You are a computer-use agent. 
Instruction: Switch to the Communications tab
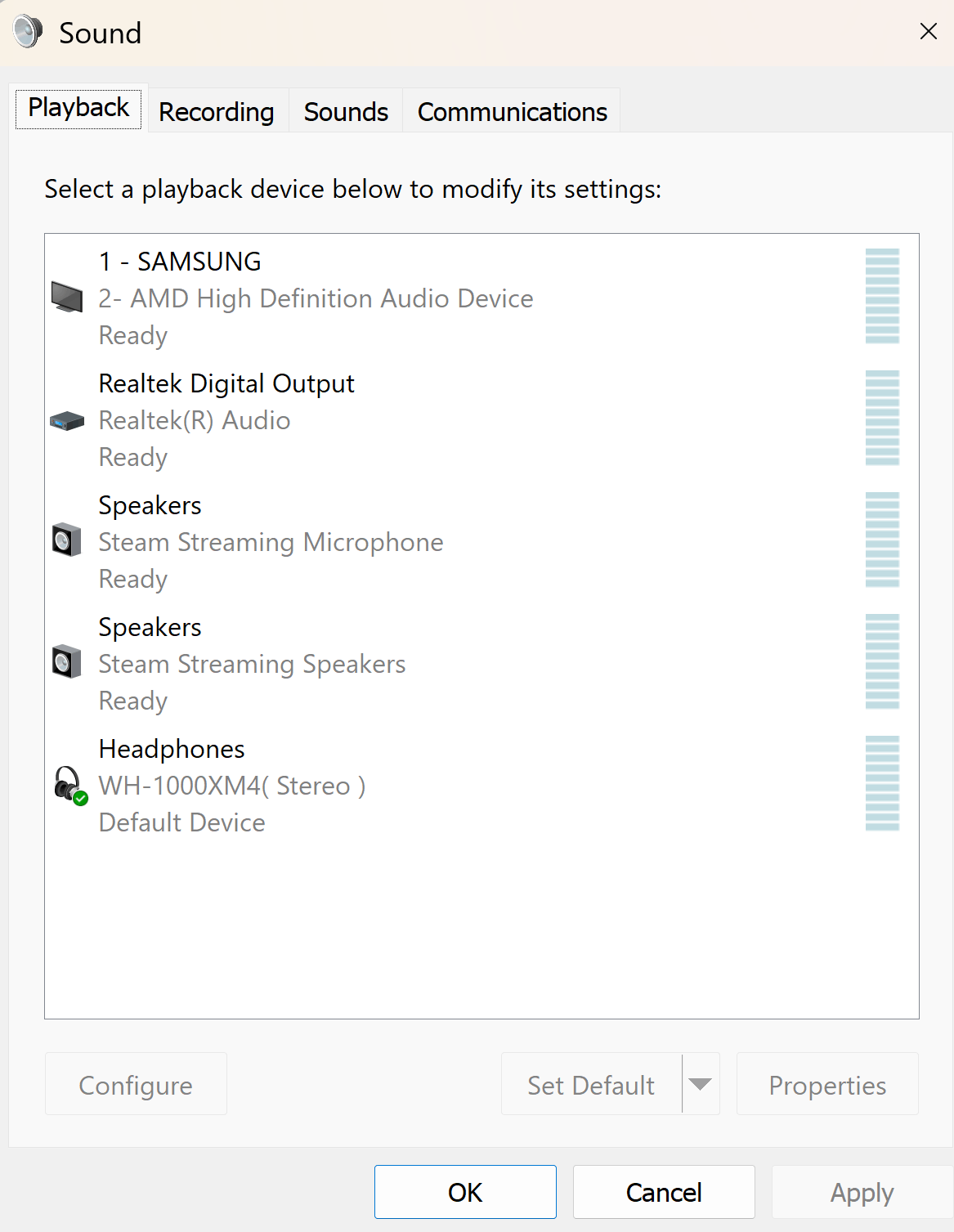(x=512, y=111)
